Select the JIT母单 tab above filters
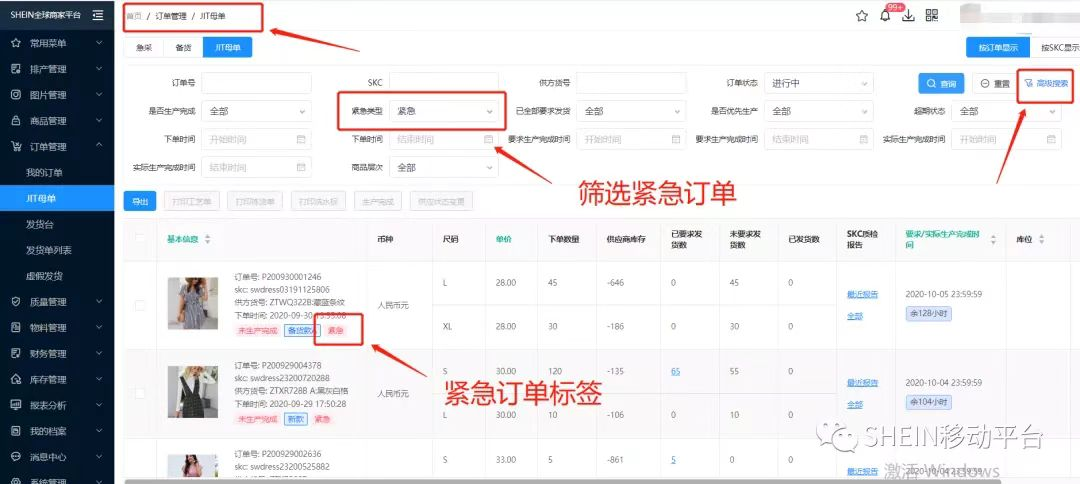The image size is (1080, 484). (227, 47)
